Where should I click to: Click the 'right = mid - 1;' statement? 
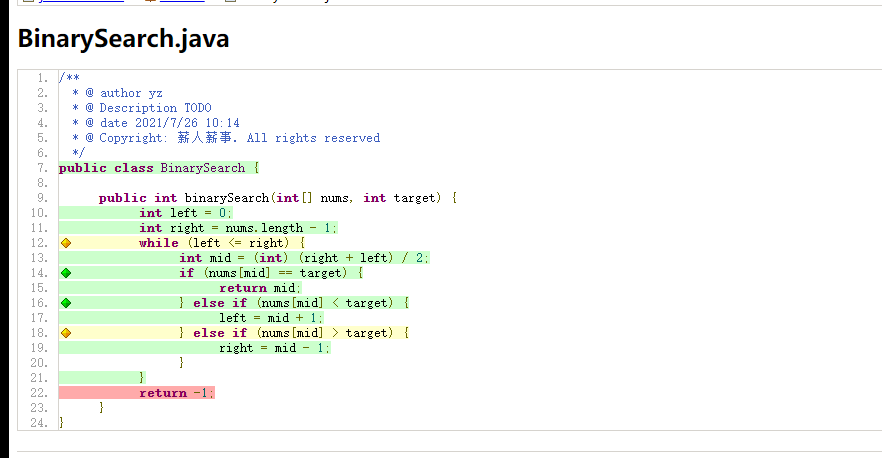274,348
